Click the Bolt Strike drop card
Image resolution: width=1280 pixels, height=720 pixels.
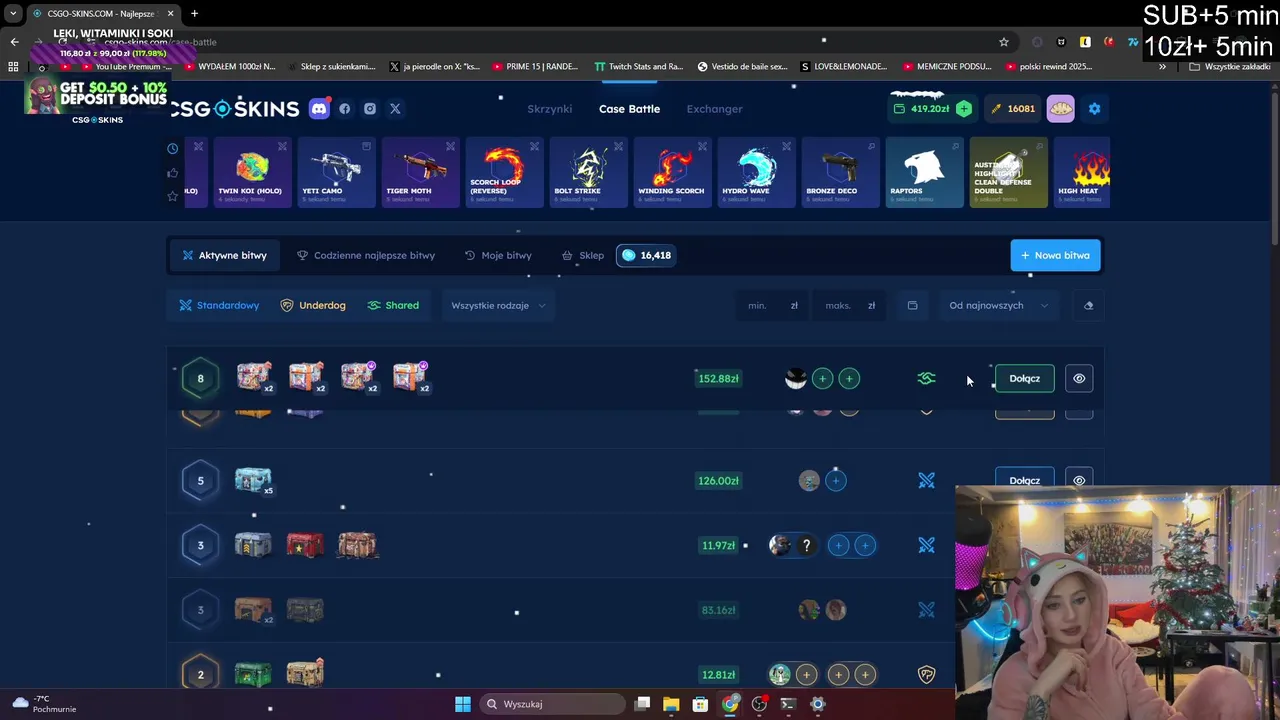click(x=588, y=172)
